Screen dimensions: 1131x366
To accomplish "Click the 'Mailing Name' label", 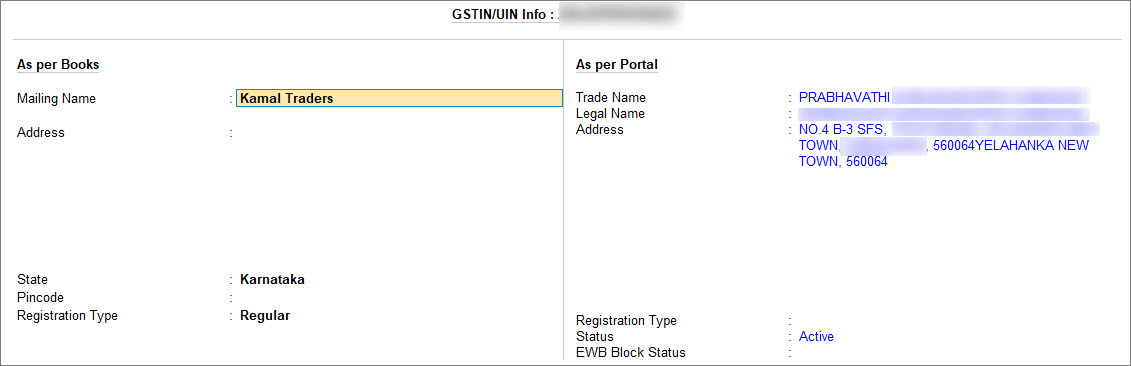I will 56,99.
